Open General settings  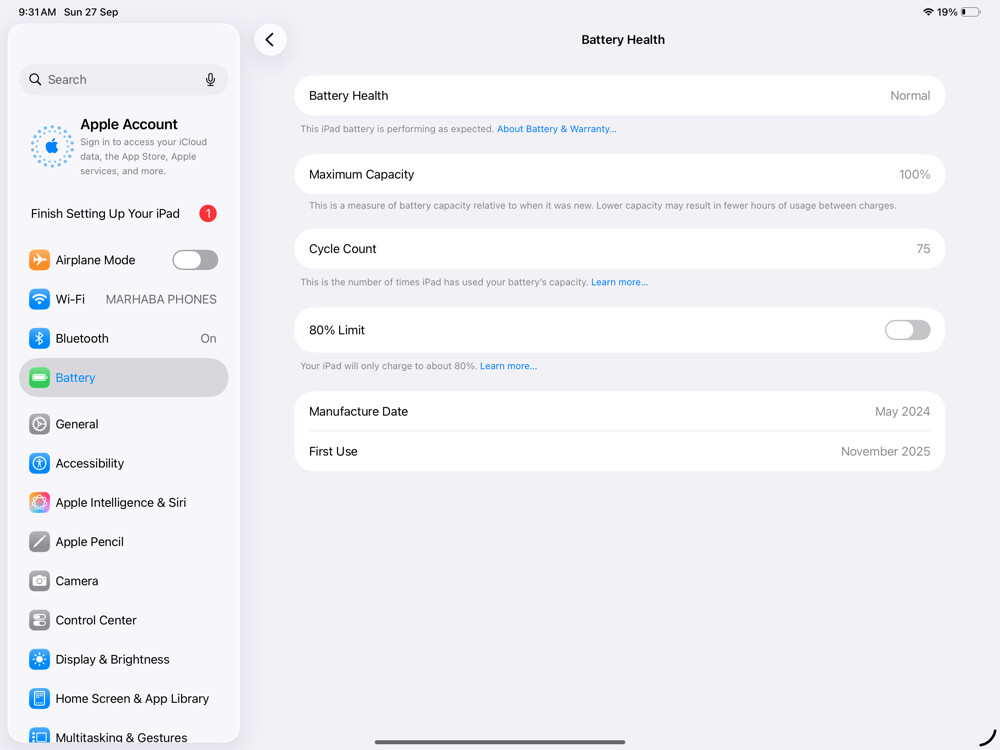coord(124,424)
